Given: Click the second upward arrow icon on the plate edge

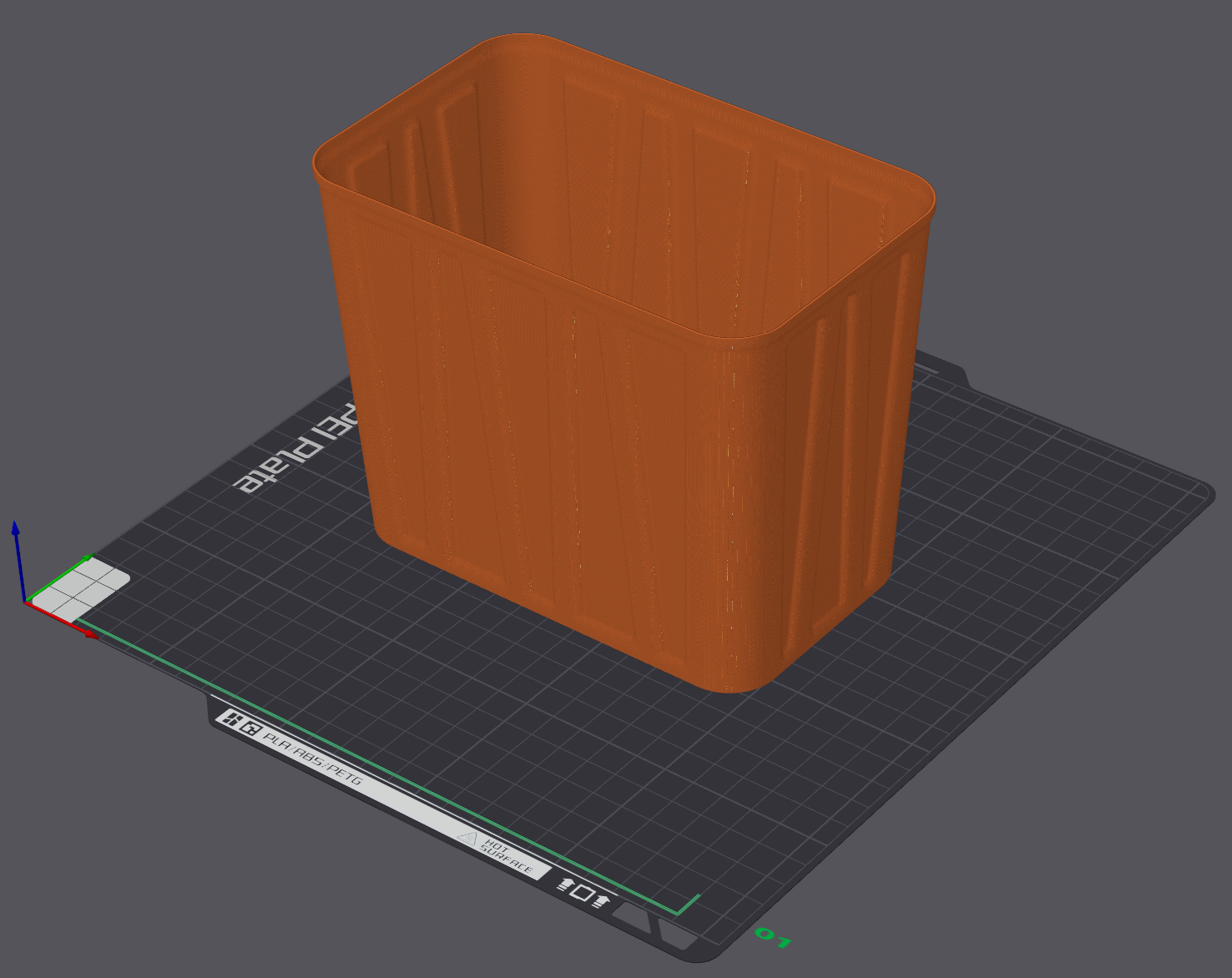Looking at the screenshot, I should pos(602,902).
